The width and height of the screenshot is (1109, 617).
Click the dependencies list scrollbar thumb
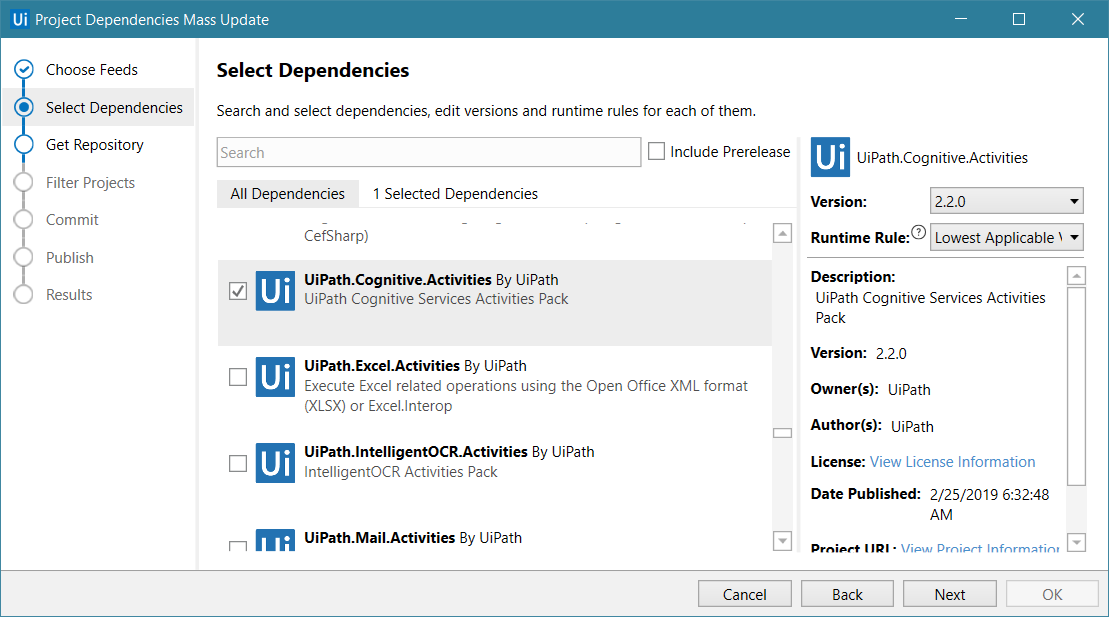782,432
